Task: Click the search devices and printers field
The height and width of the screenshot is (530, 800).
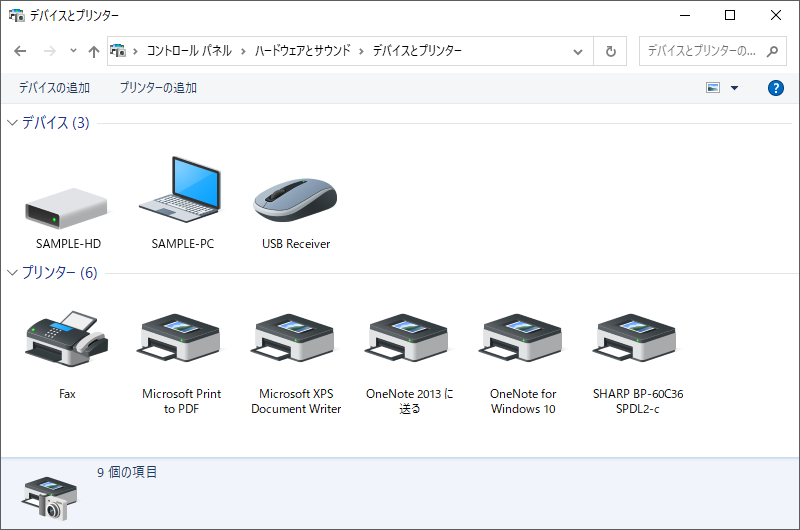Action: pyautogui.click(x=712, y=51)
